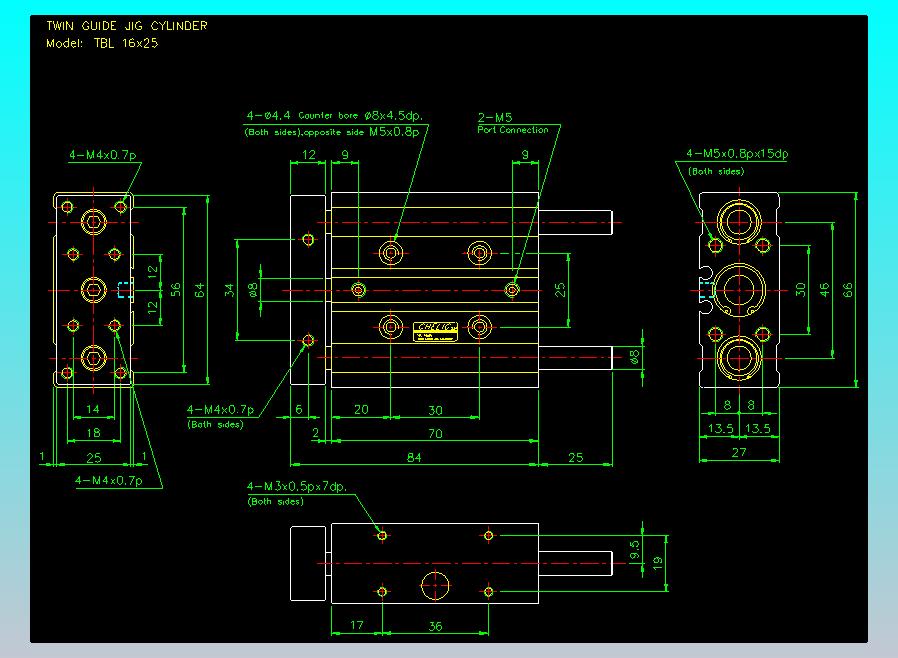This screenshot has width=898, height=658.
Task: Click the TWIN GUIDE JIG CYLINDER title text
Action: (x=127, y=26)
